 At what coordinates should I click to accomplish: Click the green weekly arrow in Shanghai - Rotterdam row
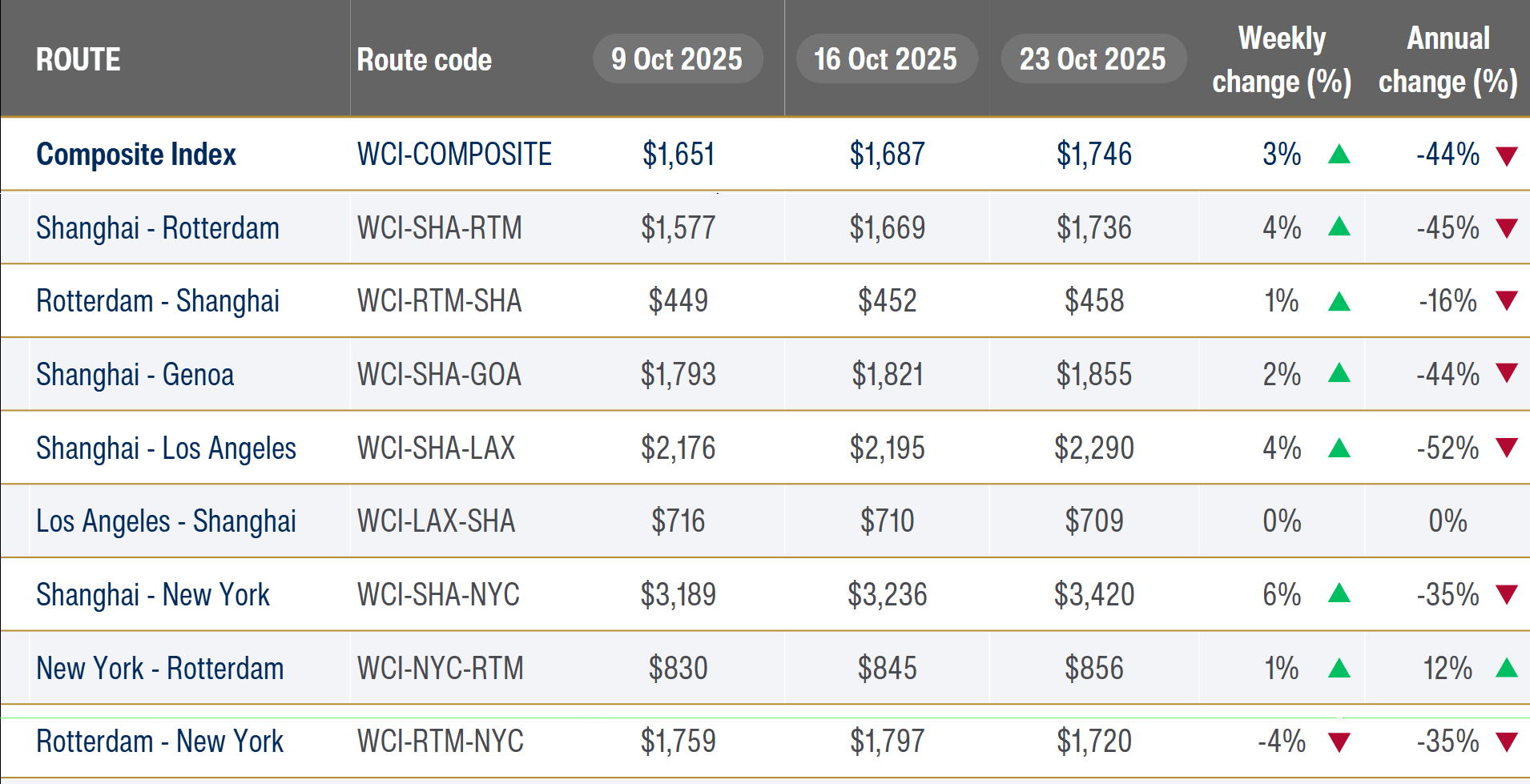point(1339,227)
